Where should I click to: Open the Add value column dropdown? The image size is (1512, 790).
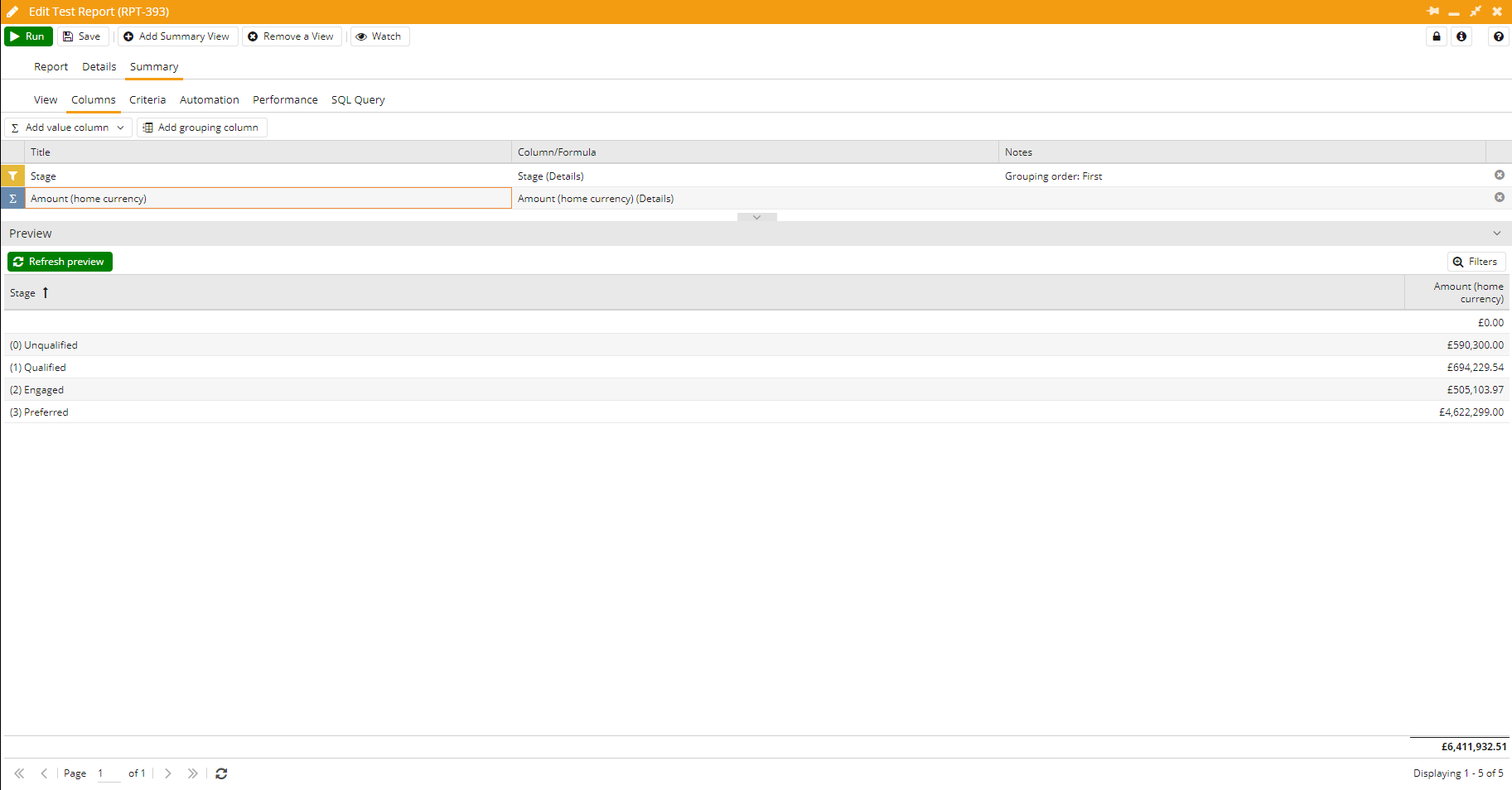pos(68,128)
